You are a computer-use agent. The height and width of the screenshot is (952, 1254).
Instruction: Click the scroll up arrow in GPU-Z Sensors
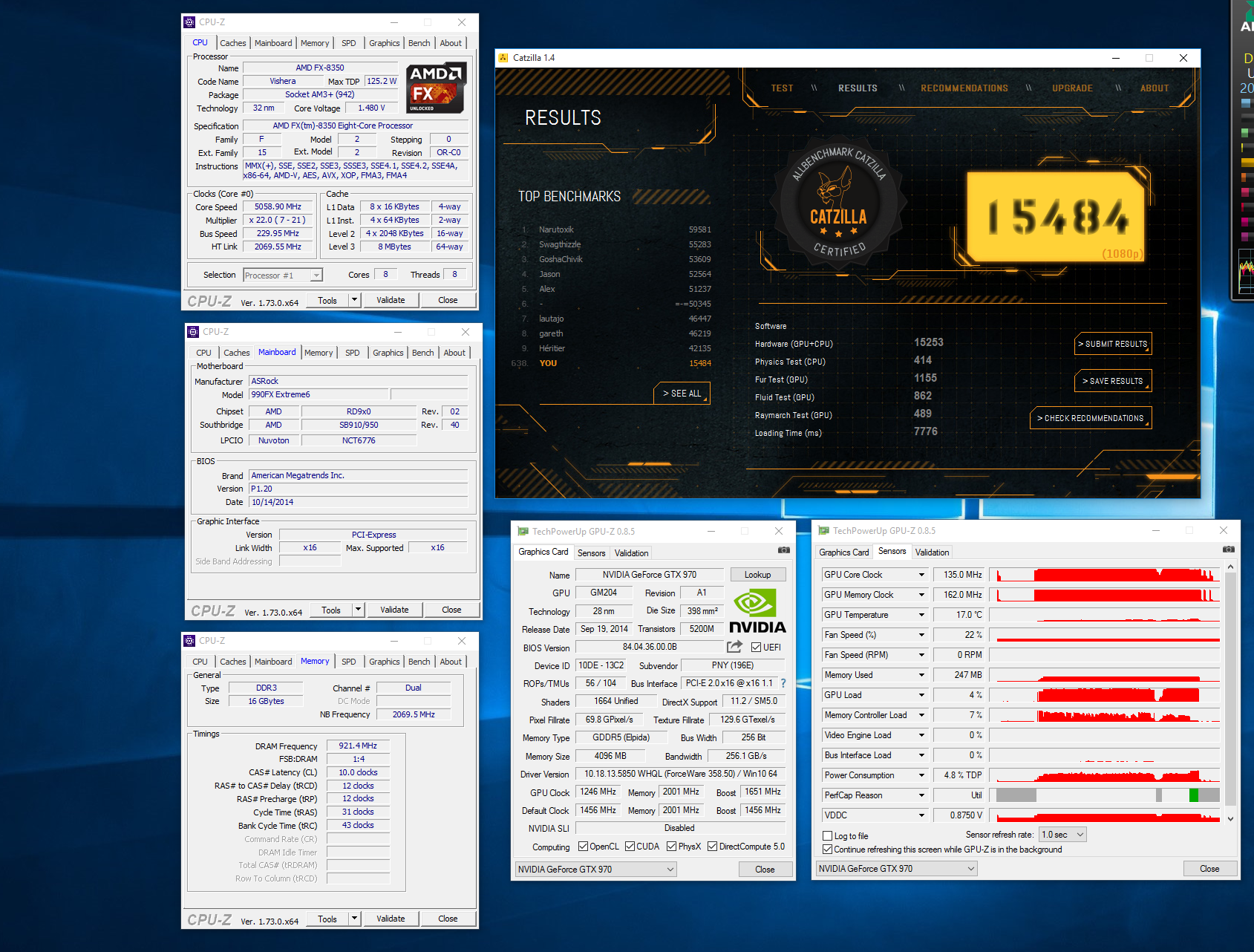(x=1230, y=567)
